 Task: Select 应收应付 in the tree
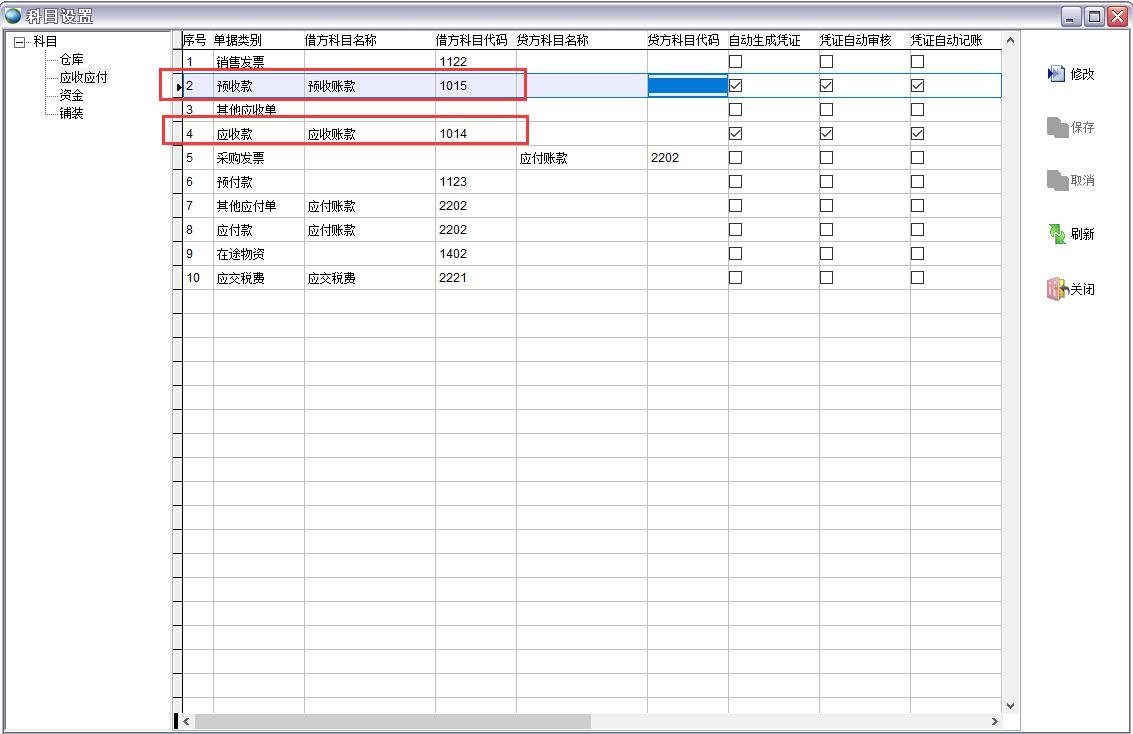[83, 78]
